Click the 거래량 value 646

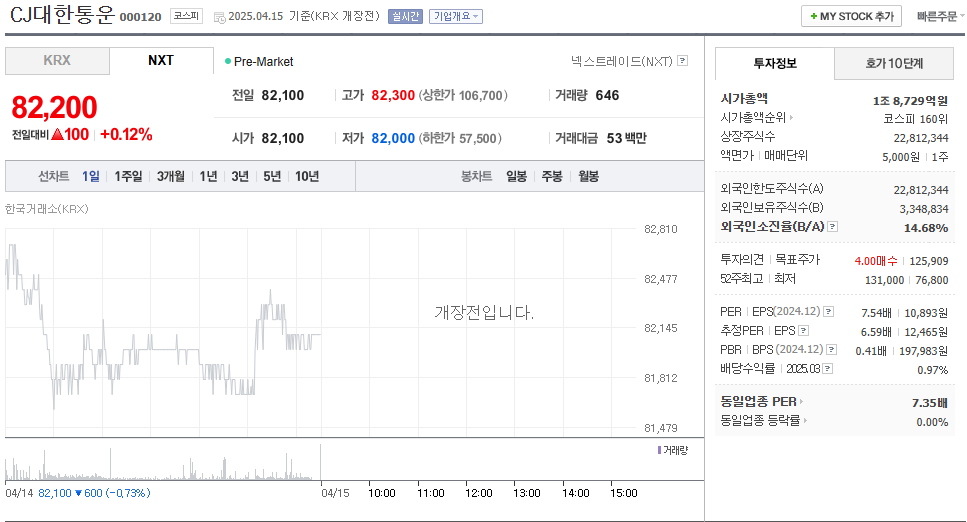coord(607,96)
